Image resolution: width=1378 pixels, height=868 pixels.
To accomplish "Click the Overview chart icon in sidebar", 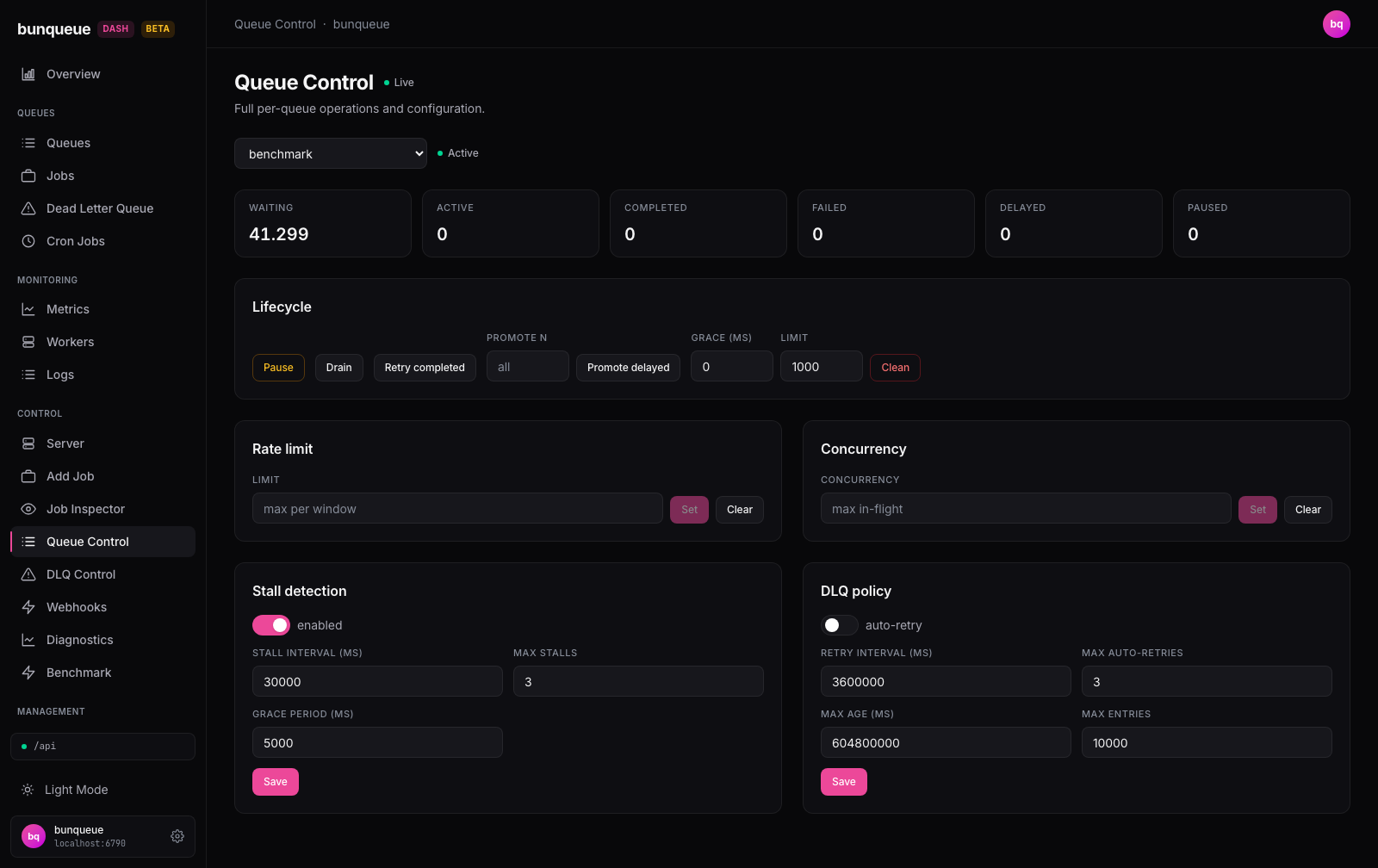I will point(28,74).
